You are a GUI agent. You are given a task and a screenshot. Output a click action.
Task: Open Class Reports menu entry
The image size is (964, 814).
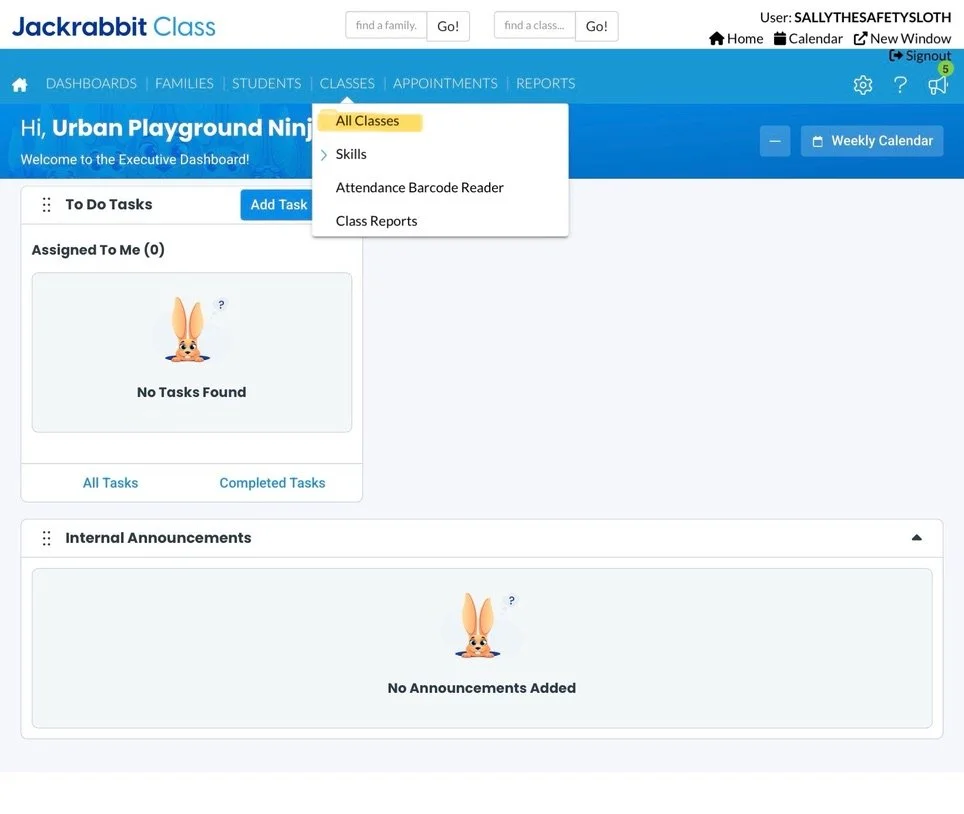tap(376, 221)
